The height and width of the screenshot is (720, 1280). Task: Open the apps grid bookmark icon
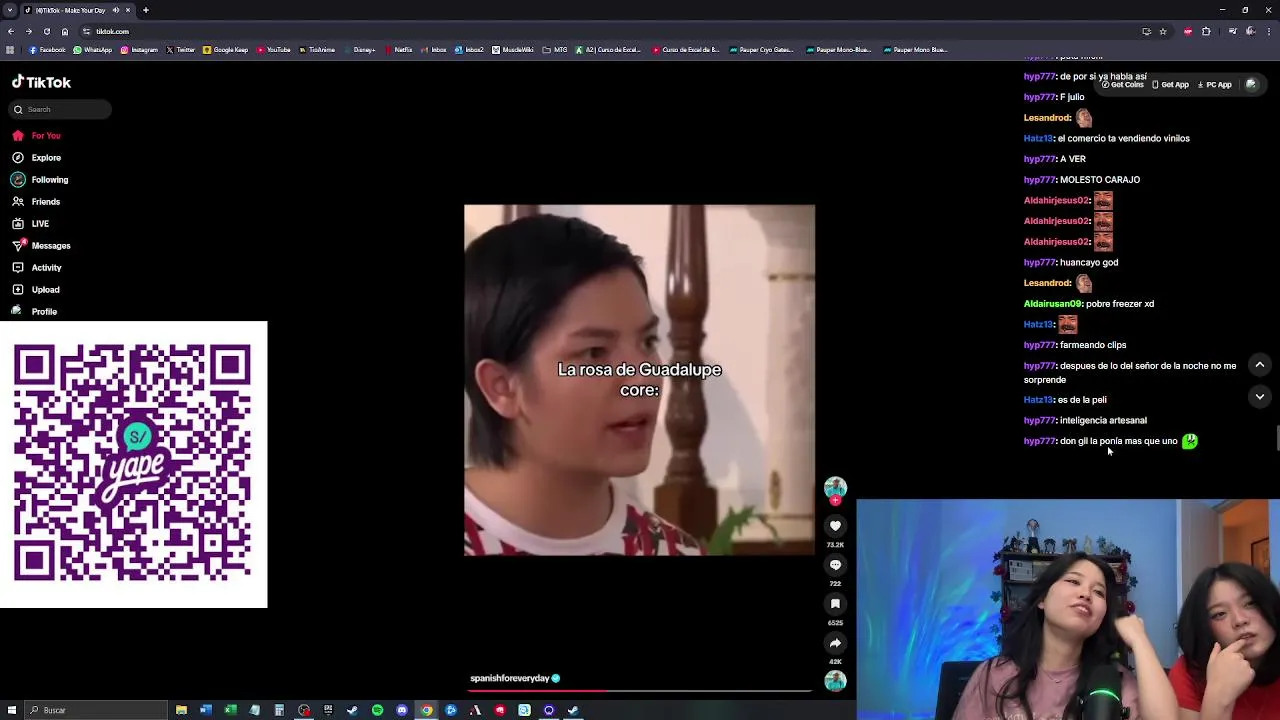click(10, 50)
